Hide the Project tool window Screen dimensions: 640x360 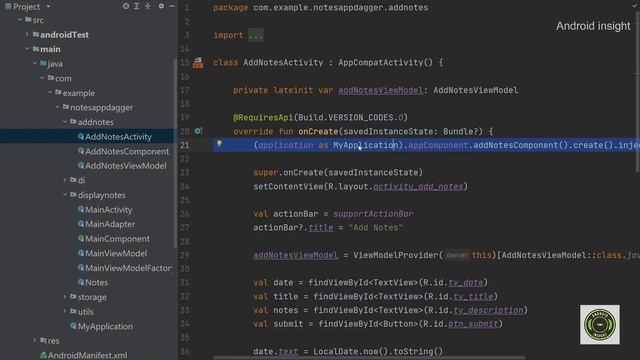(172, 6)
